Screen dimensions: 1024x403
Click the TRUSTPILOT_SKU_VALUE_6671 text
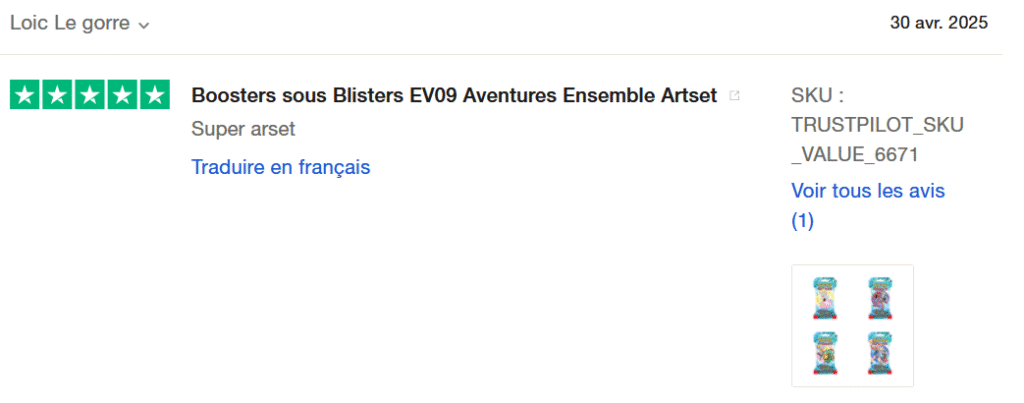[x=877, y=140]
